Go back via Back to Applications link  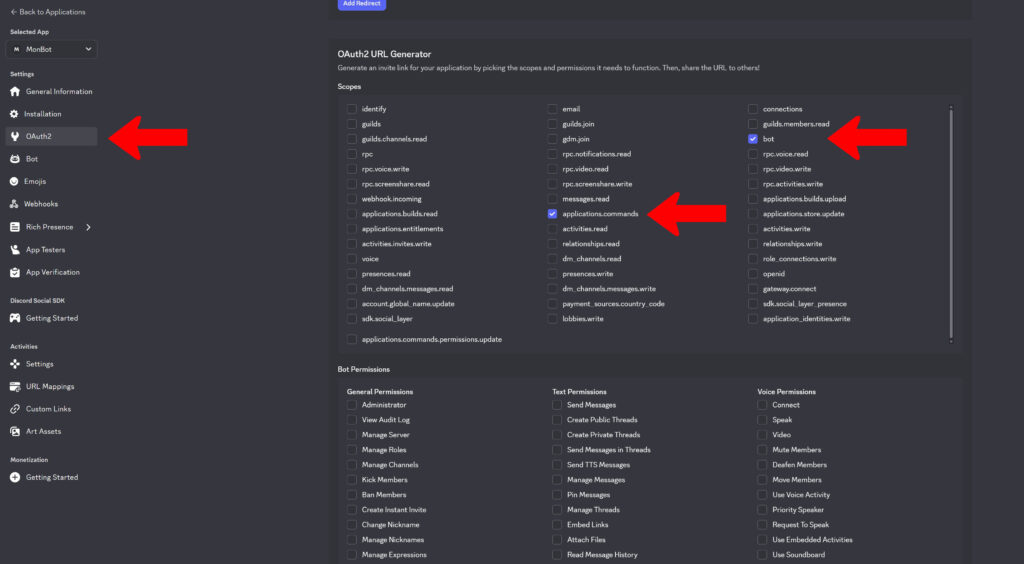(x=48, y=12)
